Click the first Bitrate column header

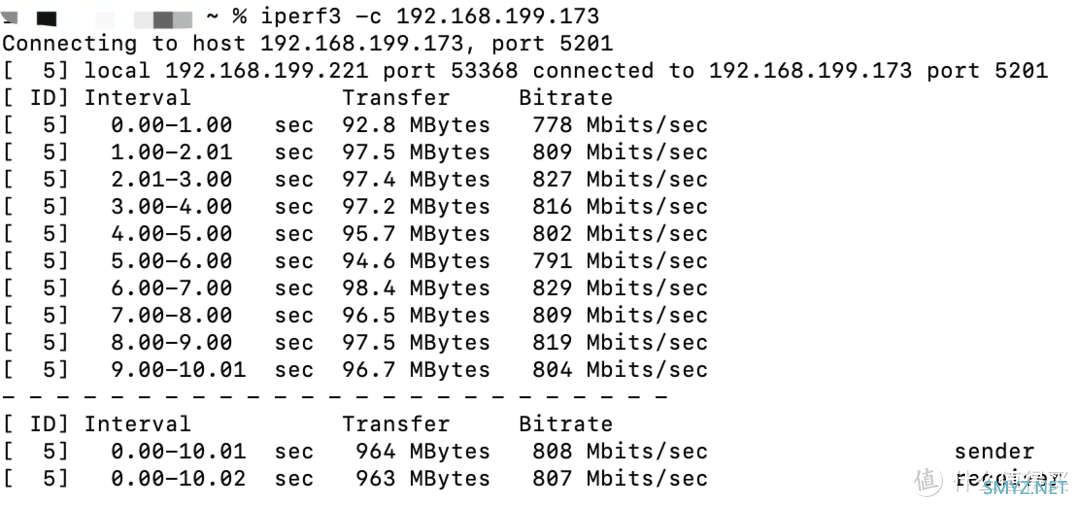(565, 98)
